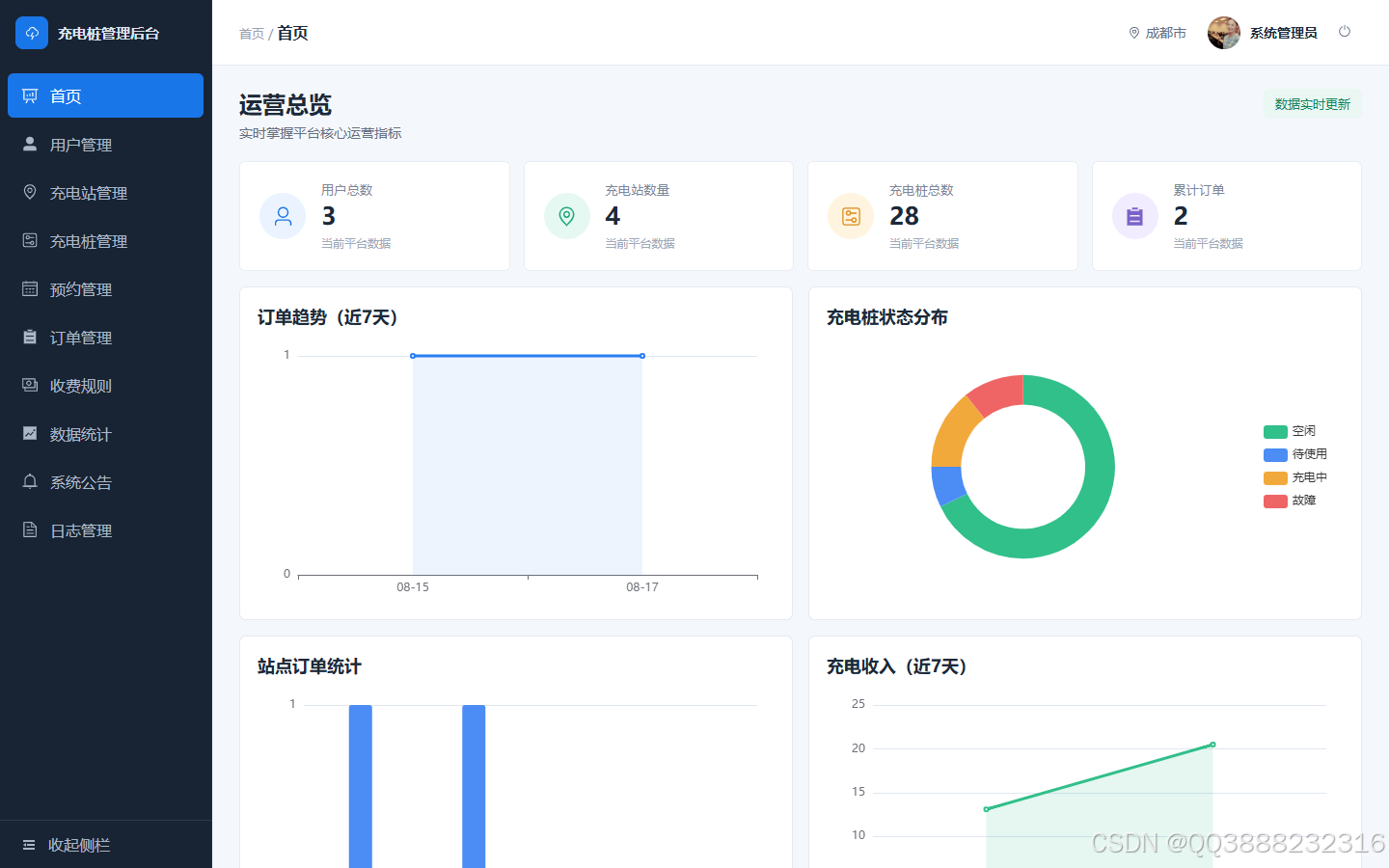Select 预约管理 from the sidebar

(x=105, y=288)
